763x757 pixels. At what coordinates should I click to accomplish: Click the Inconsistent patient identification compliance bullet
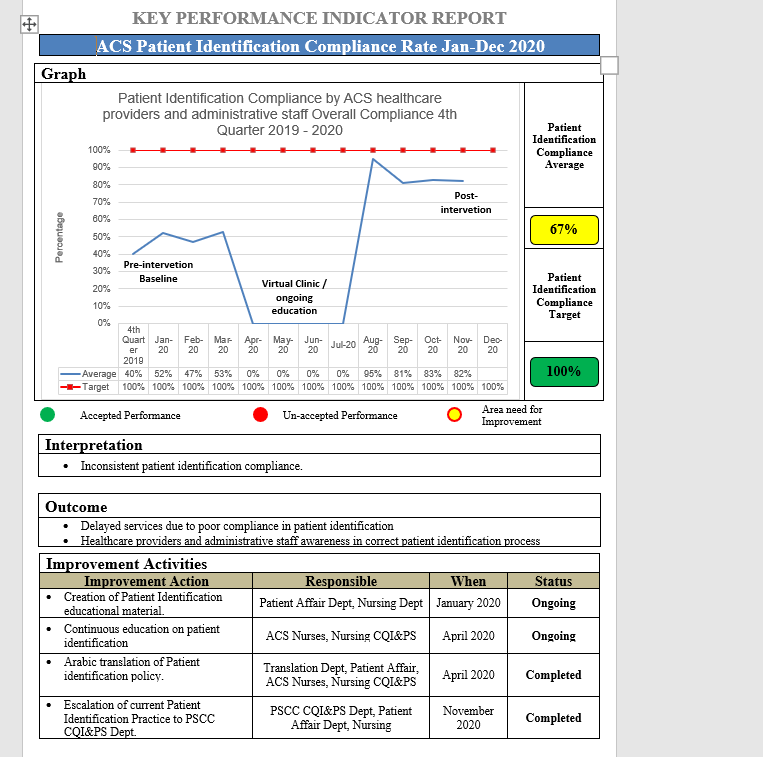pos(191,466)
